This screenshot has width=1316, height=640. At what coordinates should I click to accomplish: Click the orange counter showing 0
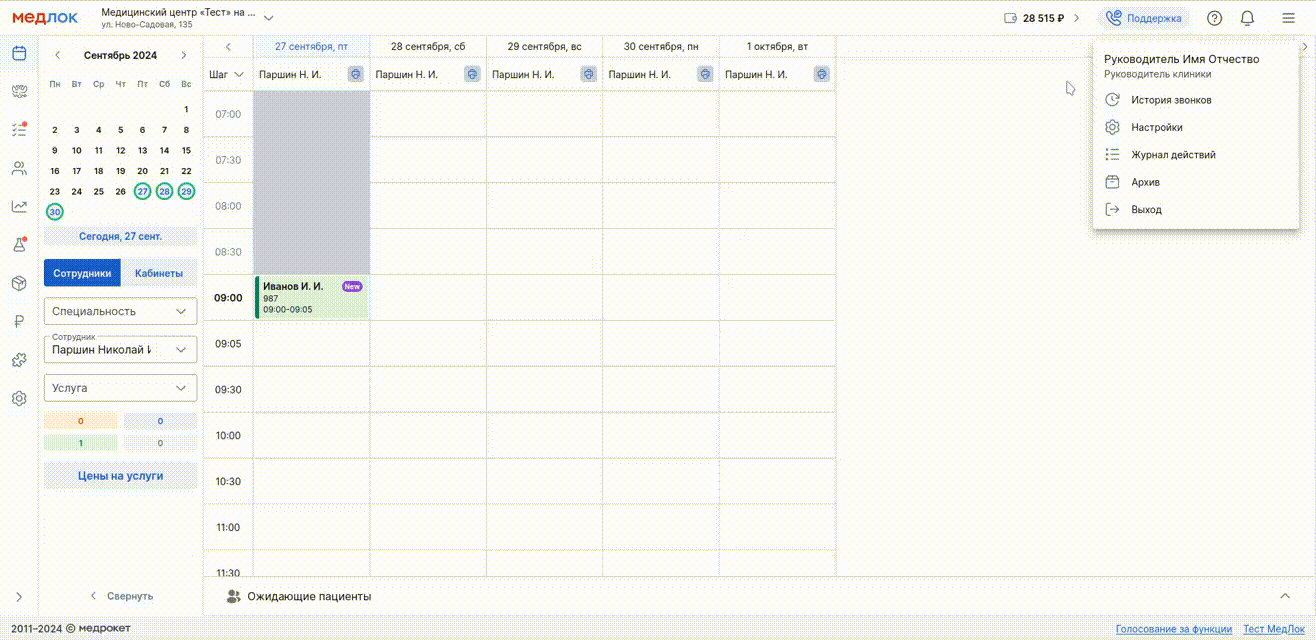pyautogui.click(x=81, y=421)
